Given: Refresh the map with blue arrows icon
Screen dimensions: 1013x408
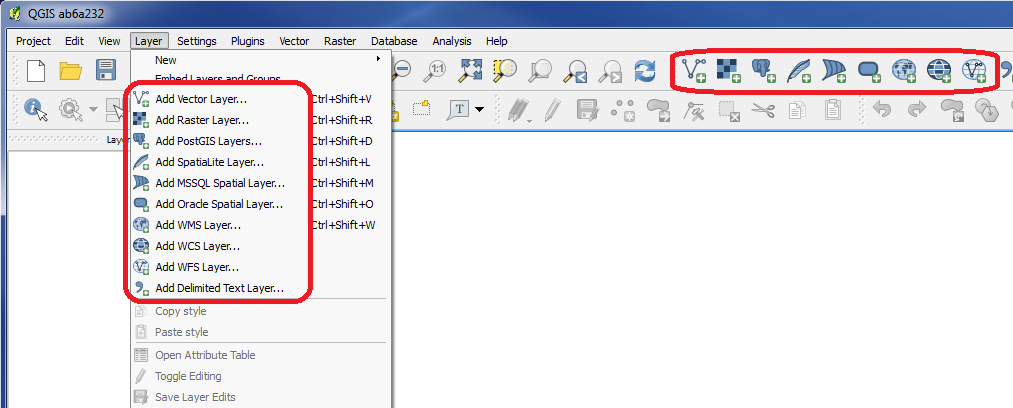Looking at the screenshot, I should pos(644,70).
